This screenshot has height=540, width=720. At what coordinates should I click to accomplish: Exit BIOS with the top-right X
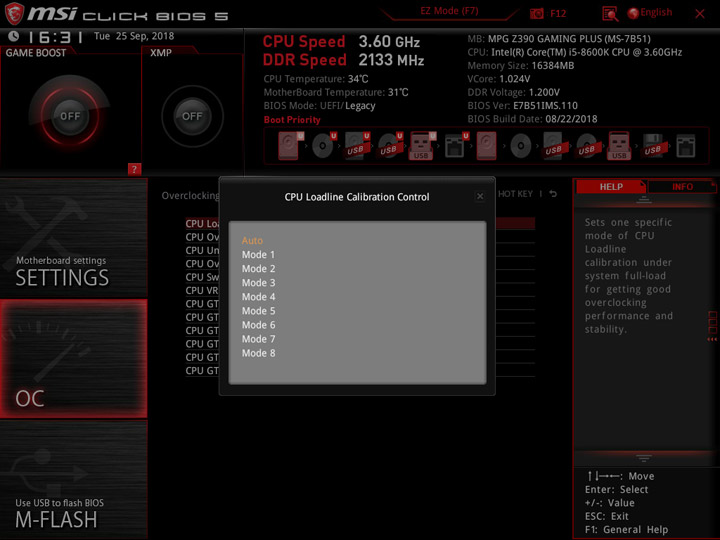click(700, 13)
